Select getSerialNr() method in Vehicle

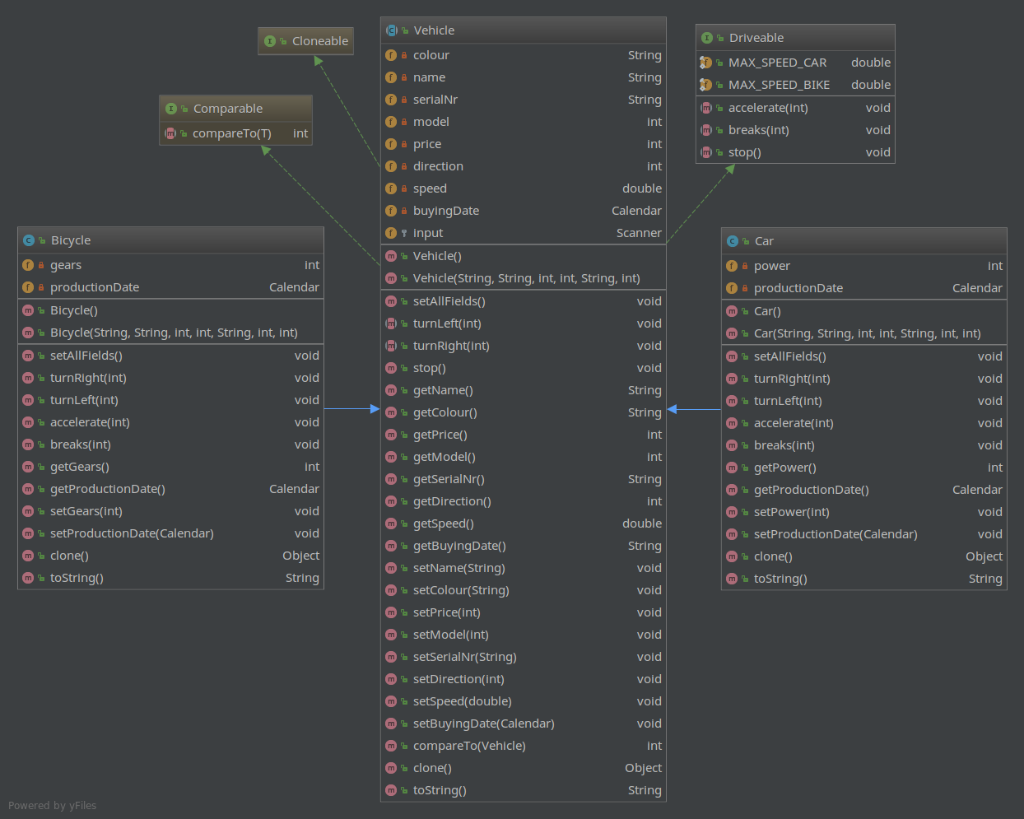point(523,479)
